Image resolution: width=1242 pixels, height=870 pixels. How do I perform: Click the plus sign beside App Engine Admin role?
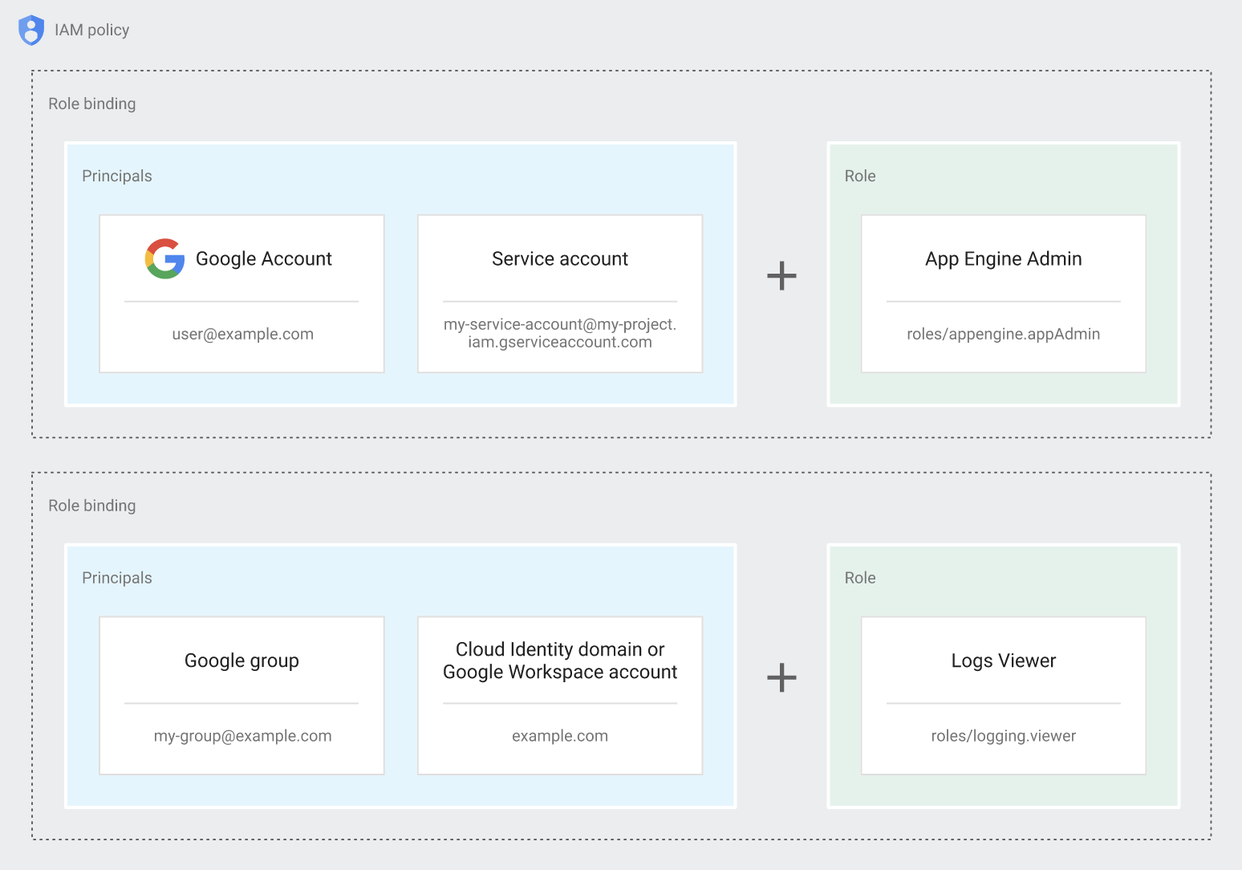point(782,275)
